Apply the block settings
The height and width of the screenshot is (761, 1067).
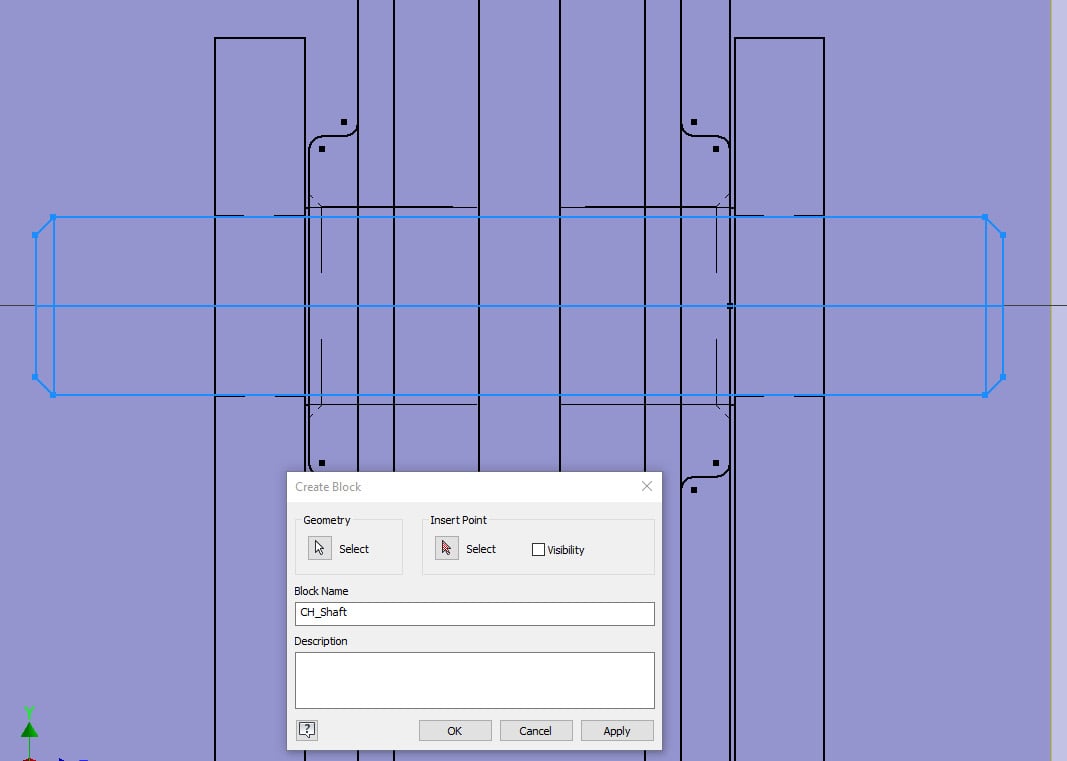pos(617,730)
